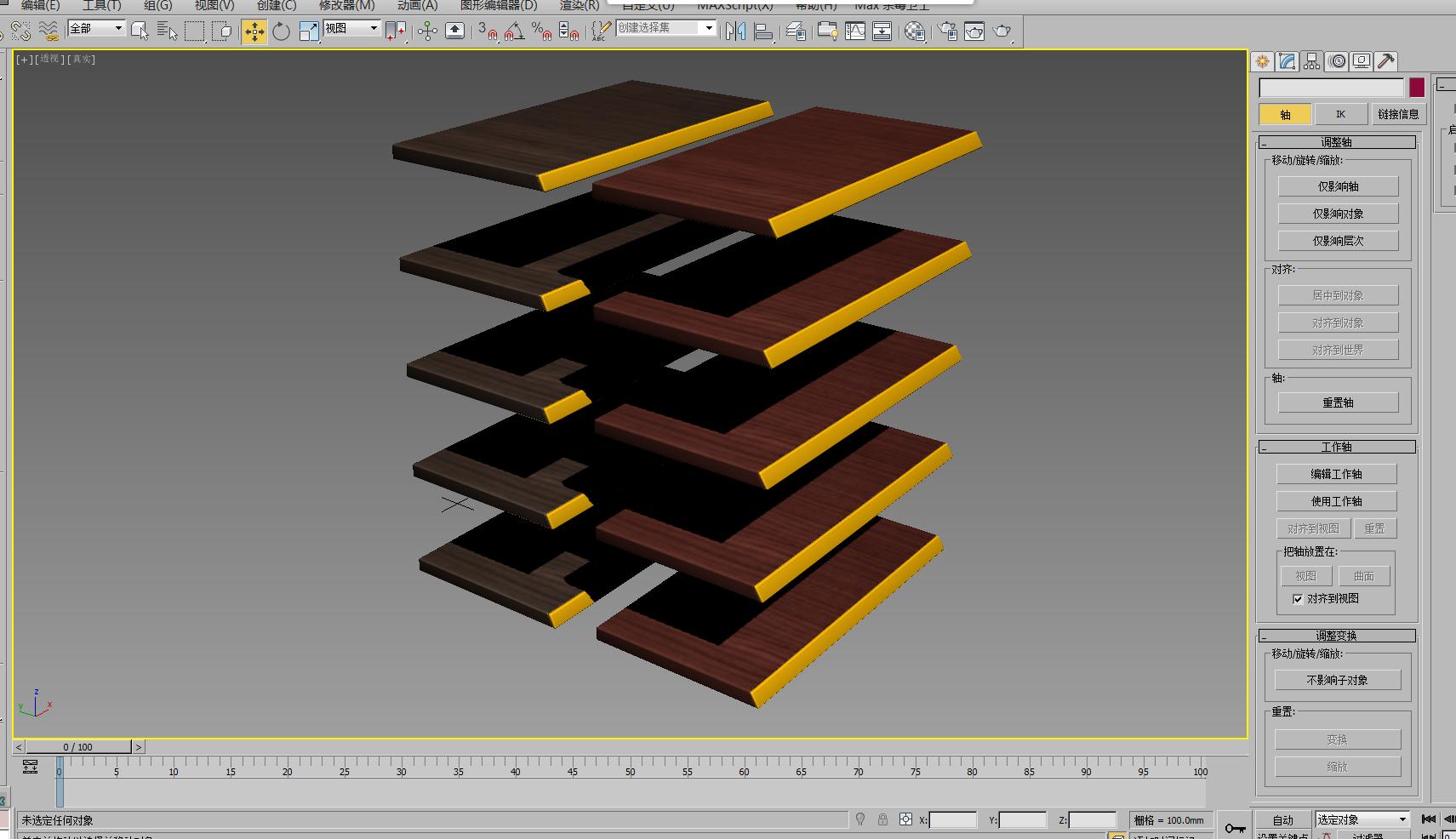
Task: Select the Rotate tool in the toolbar
Action: [281, 32]
